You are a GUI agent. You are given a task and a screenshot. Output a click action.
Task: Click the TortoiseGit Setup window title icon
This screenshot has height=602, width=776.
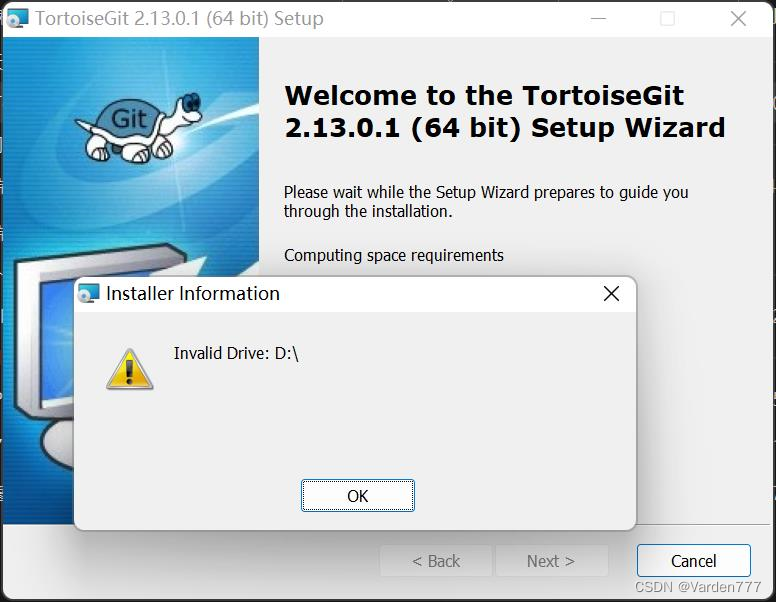pos(18,19)
